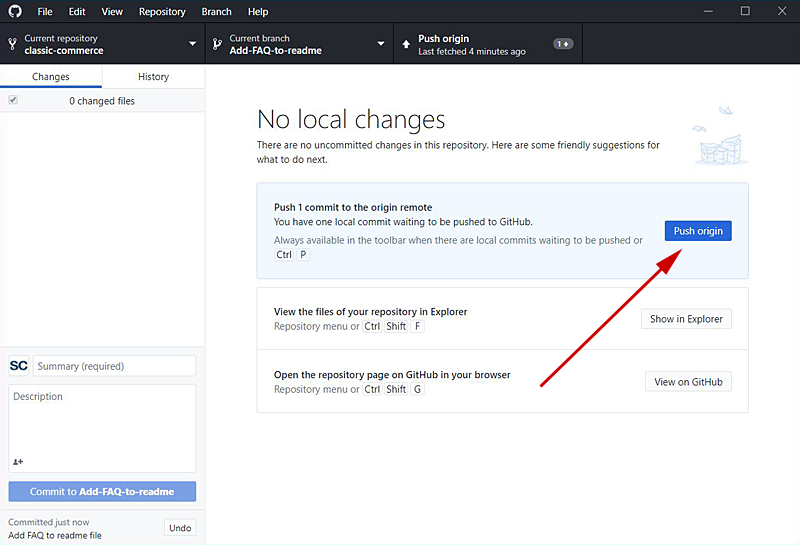This screenshot has height=545, width=800.
Task: Open the View menu
Action: [112, 11]
